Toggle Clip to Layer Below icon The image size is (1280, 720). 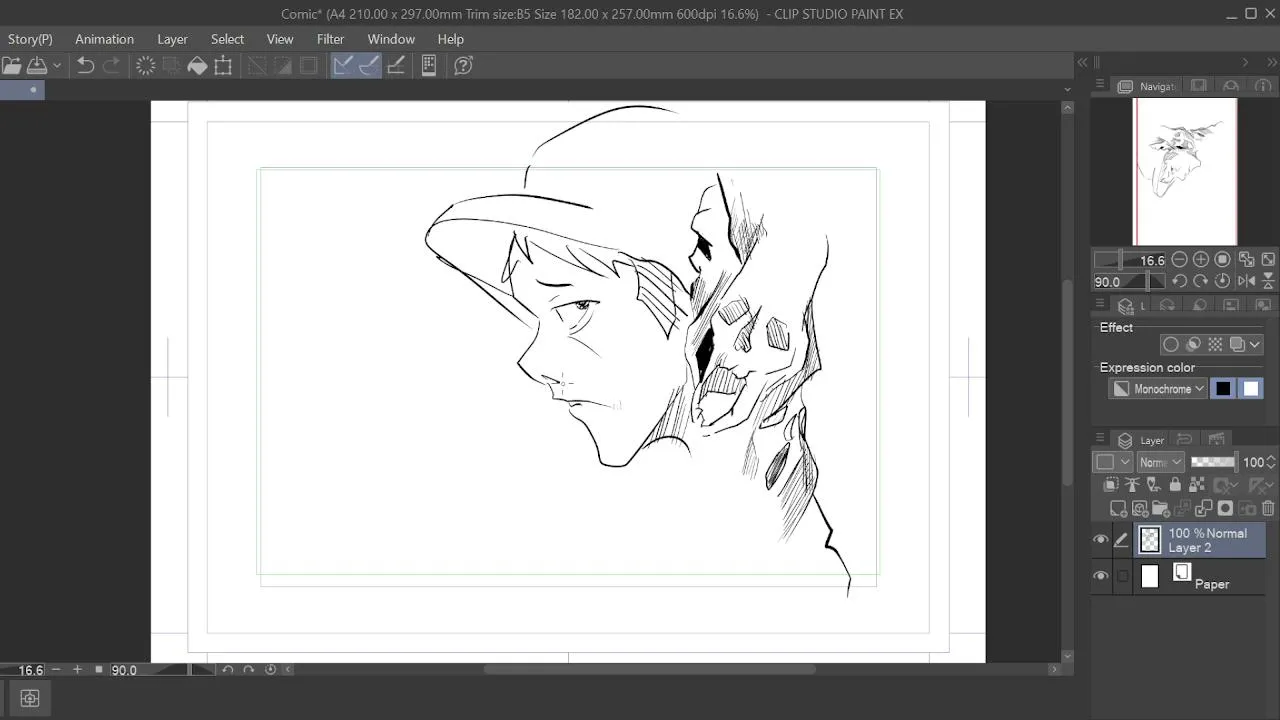pyautogui.click(x=1110, y=485)
